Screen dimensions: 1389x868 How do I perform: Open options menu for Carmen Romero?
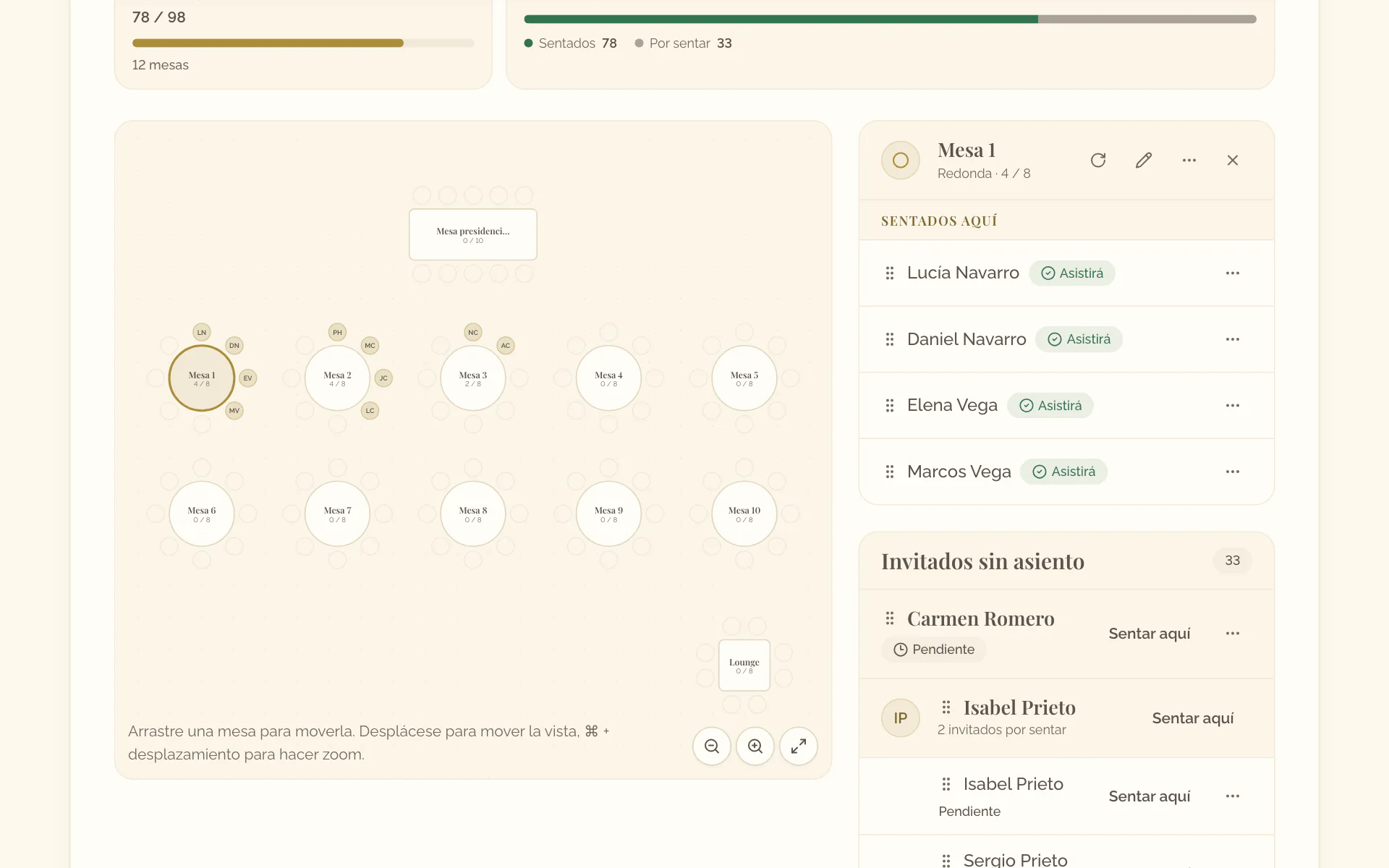click(x=1233, y=633)
